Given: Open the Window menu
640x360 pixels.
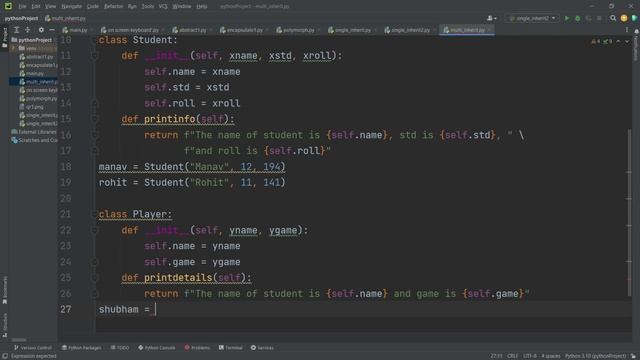Looking at the screenshot, I should 182,7.
